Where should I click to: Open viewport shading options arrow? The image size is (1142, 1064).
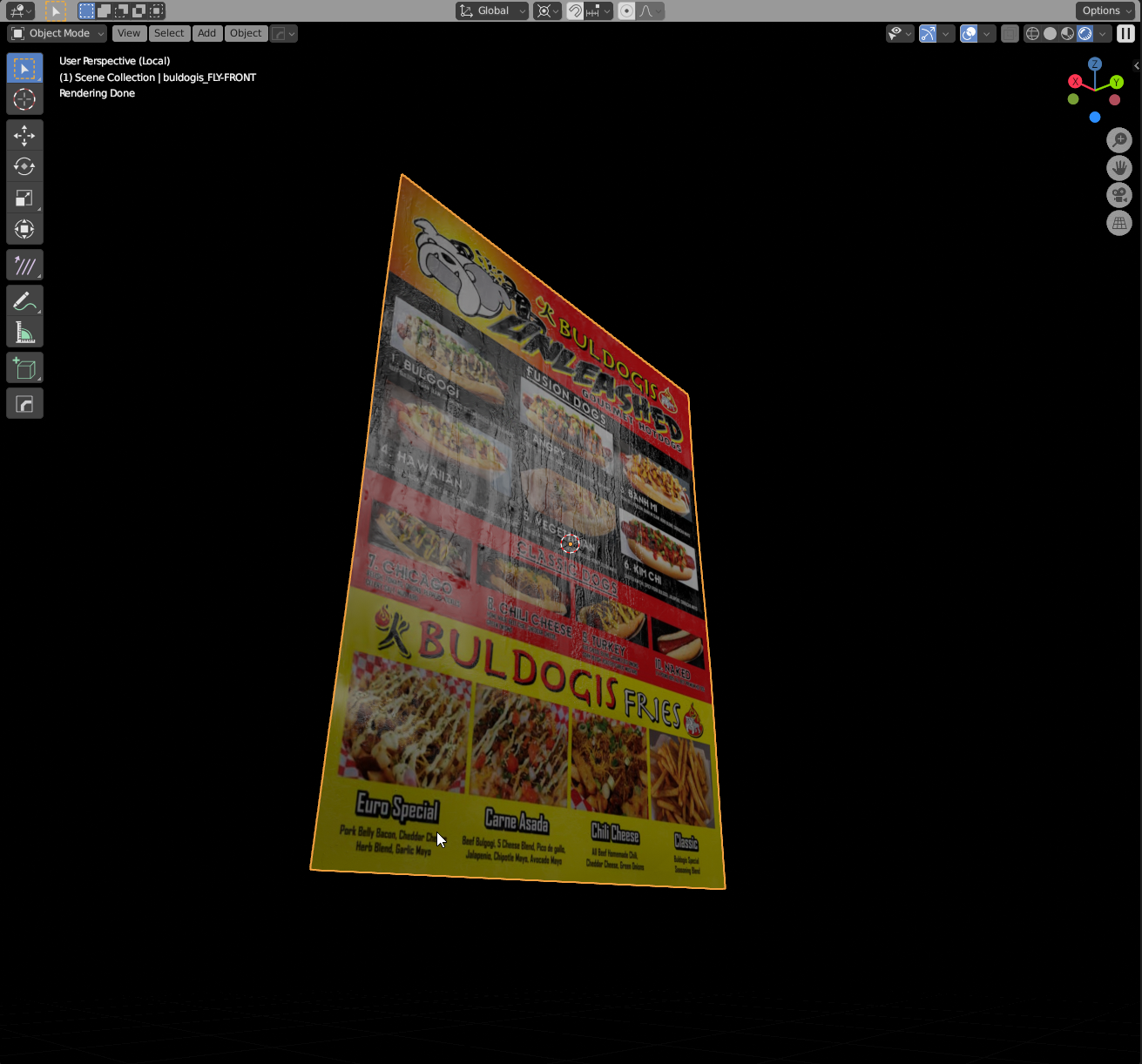(1103, 33)
